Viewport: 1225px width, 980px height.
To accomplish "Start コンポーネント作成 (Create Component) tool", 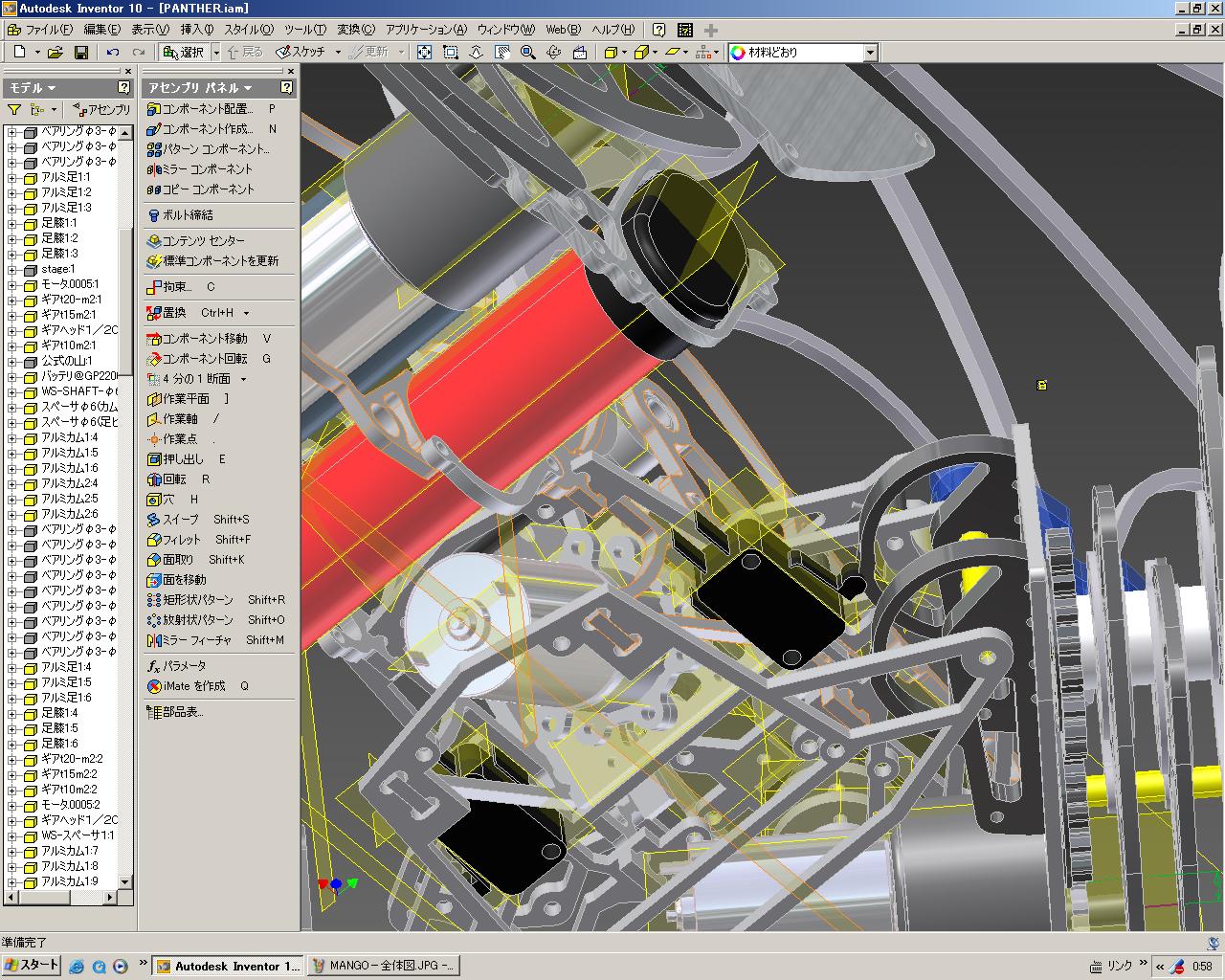I will point(201,129).
